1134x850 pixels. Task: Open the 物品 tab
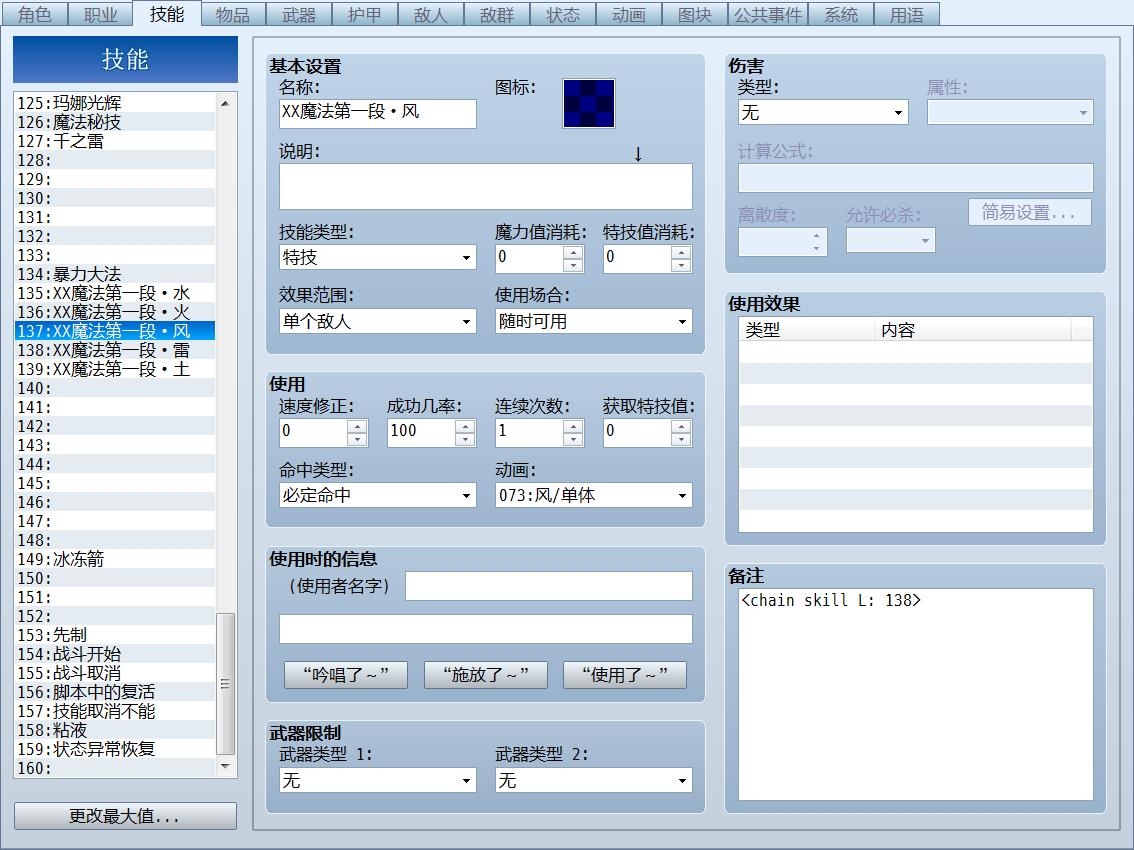click(x=233, y=14)
